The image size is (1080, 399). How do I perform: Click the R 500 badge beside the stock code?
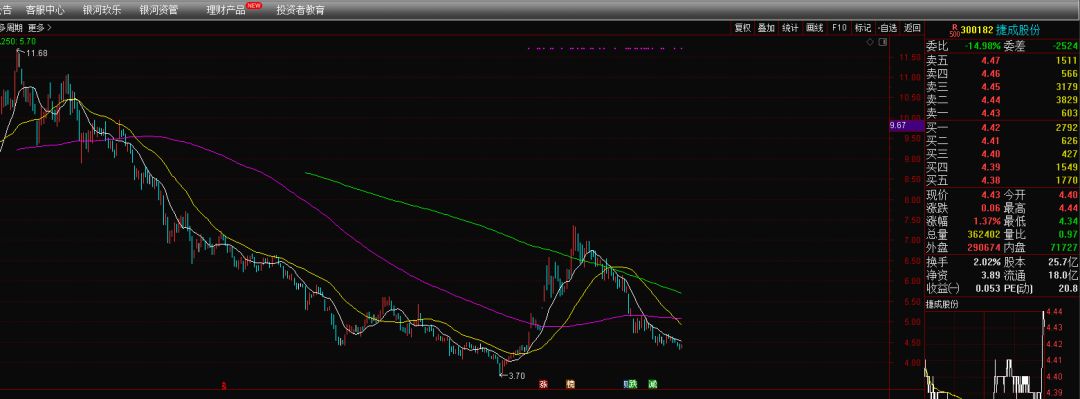coord(954,30)
